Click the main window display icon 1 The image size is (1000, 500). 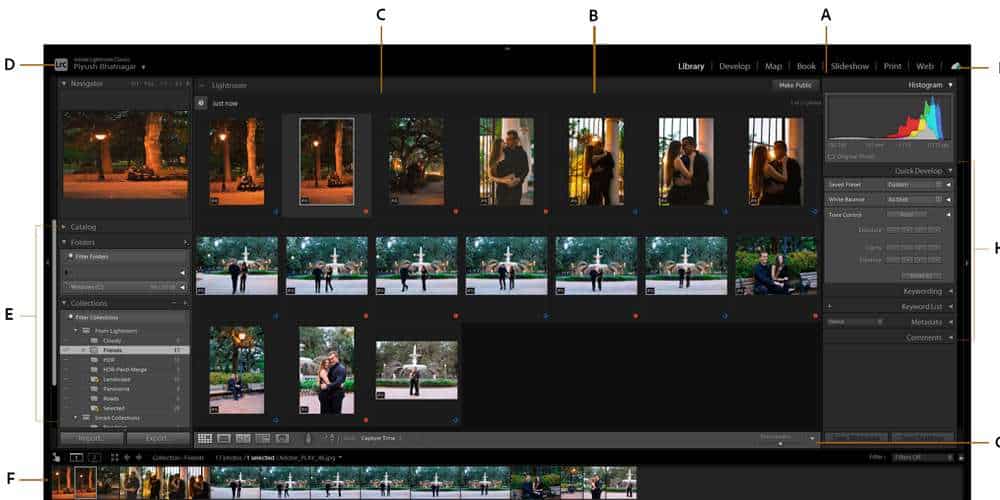click(x=76, y=457)
